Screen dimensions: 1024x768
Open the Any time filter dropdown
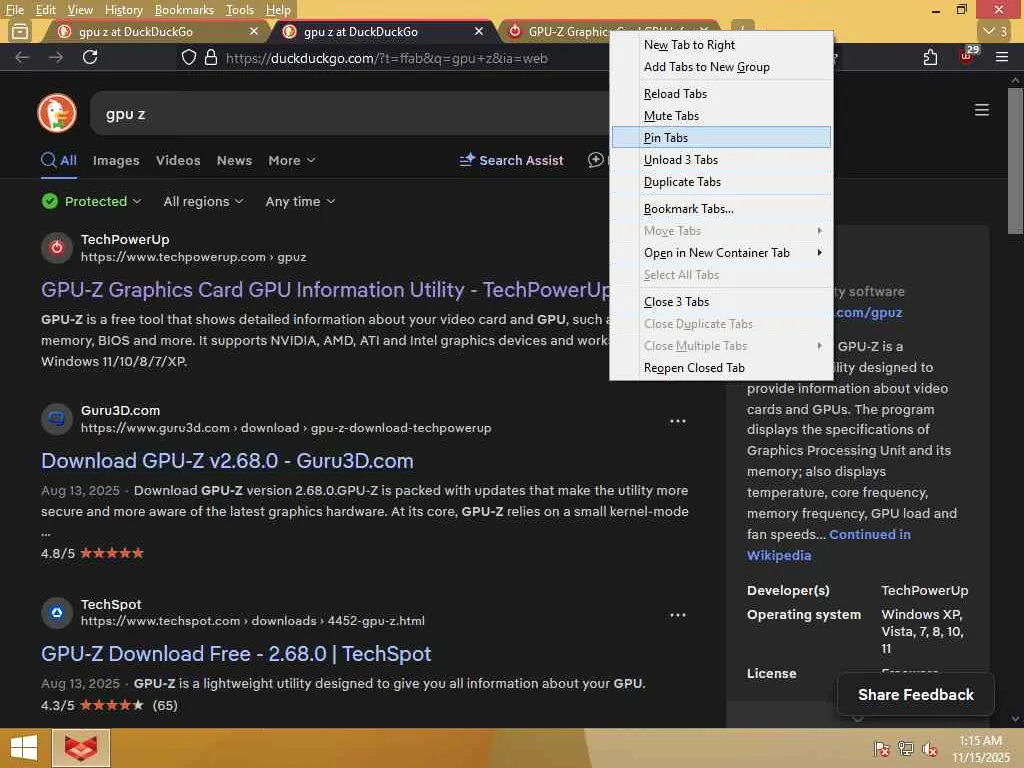tap(300, 201)
